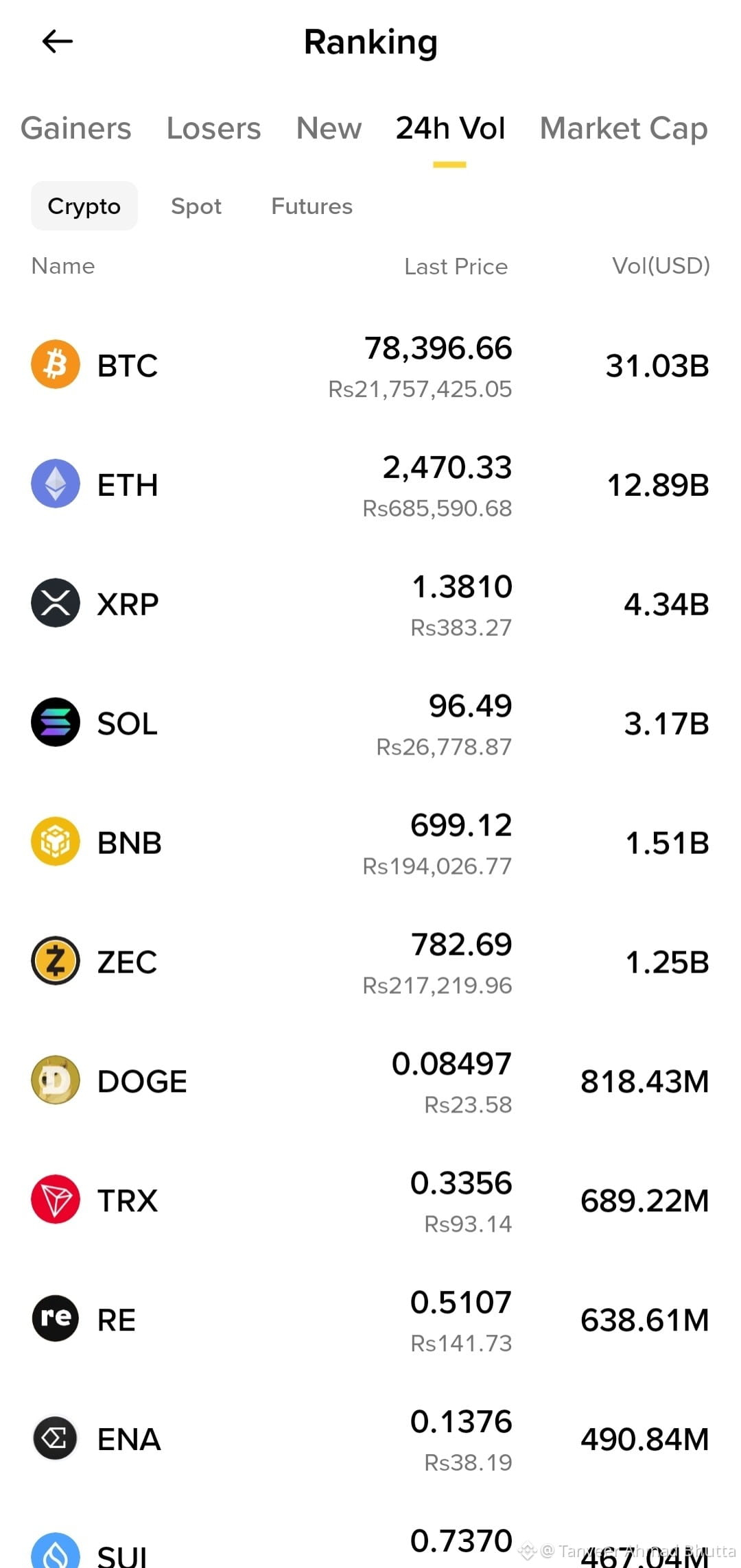Select the XRP coin icon

click(56, 603)
